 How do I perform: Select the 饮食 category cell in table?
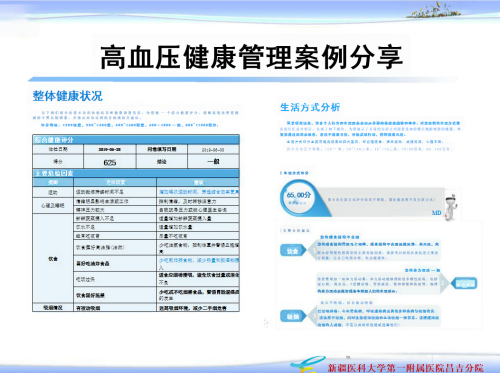[53, 258]
